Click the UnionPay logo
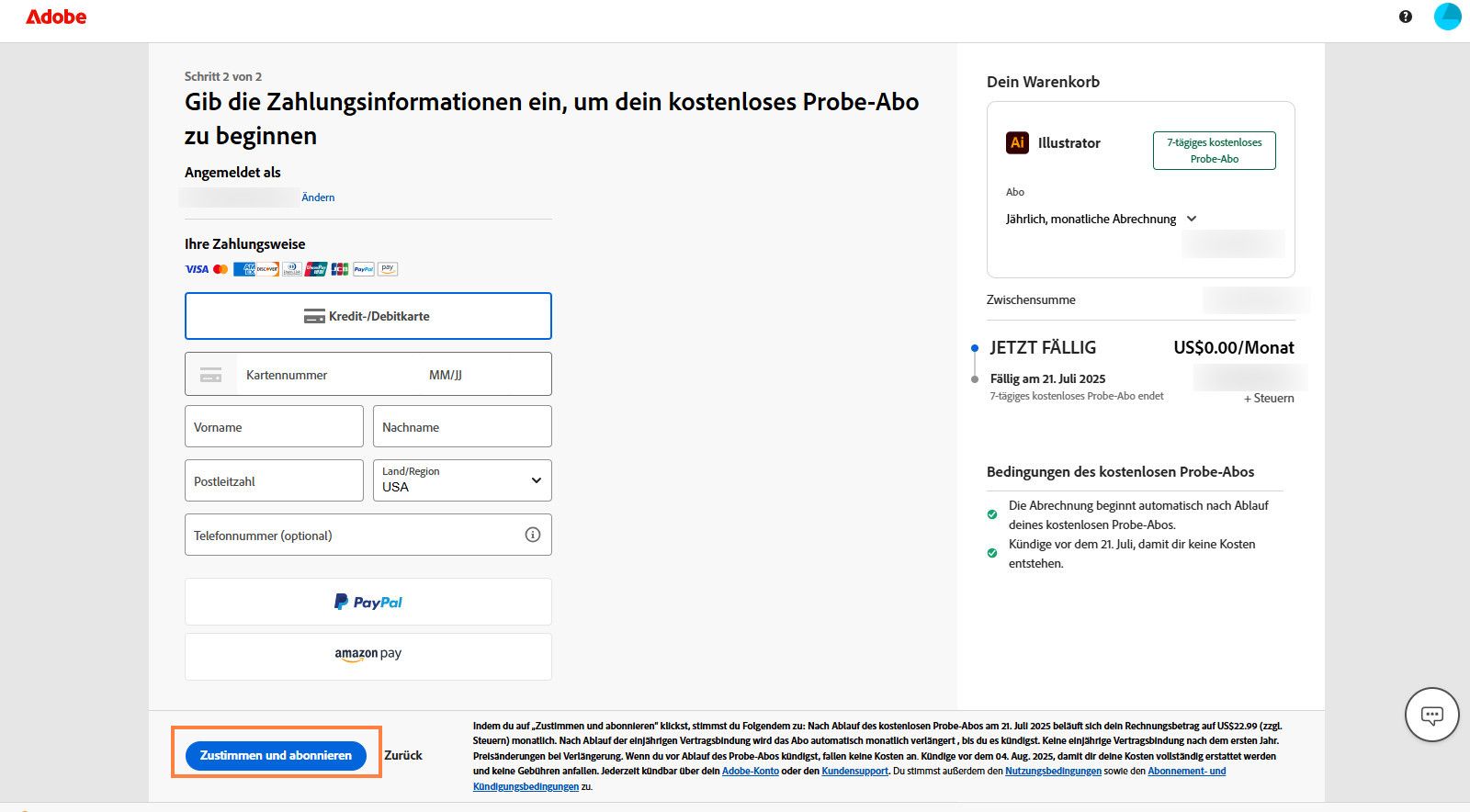The height and width of the screenshot is (812, 1470). click(316, 269)
